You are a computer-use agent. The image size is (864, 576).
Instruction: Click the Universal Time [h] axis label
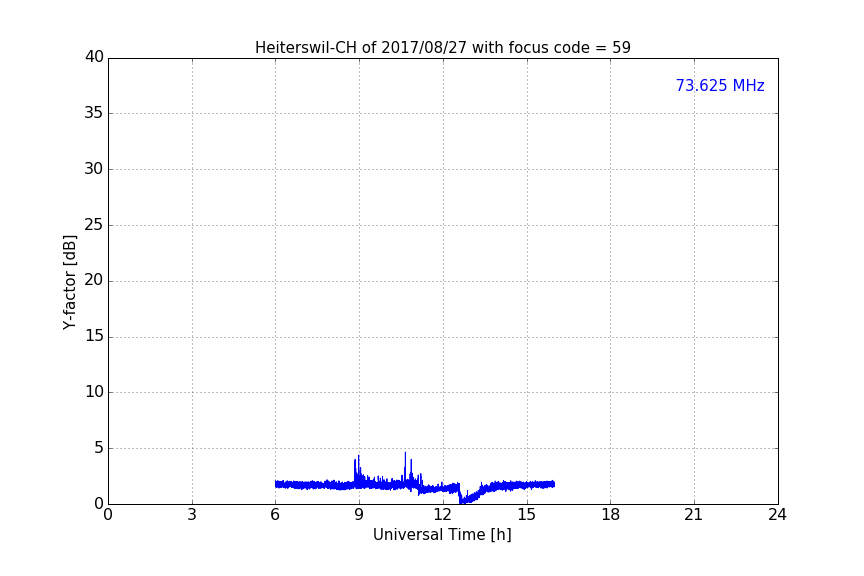442,535
